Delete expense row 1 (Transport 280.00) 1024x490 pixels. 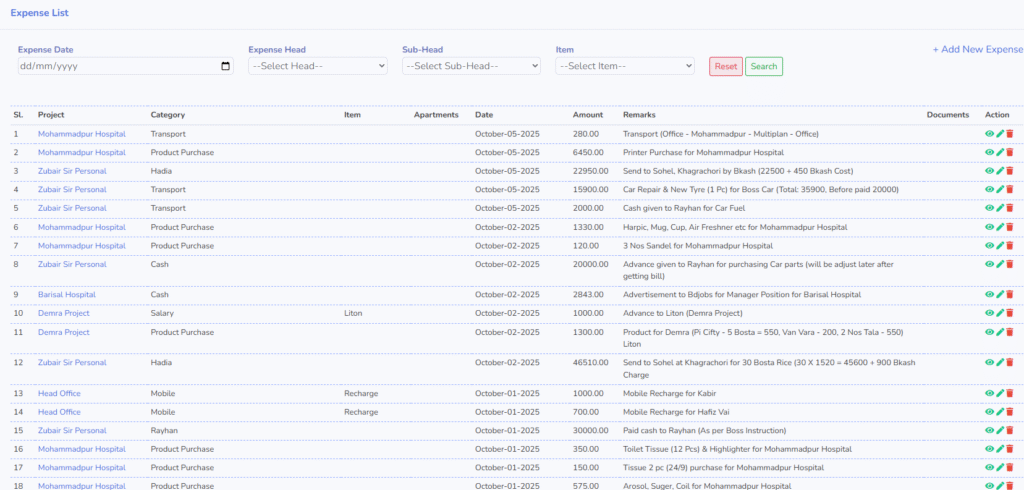pos(1010,133)
